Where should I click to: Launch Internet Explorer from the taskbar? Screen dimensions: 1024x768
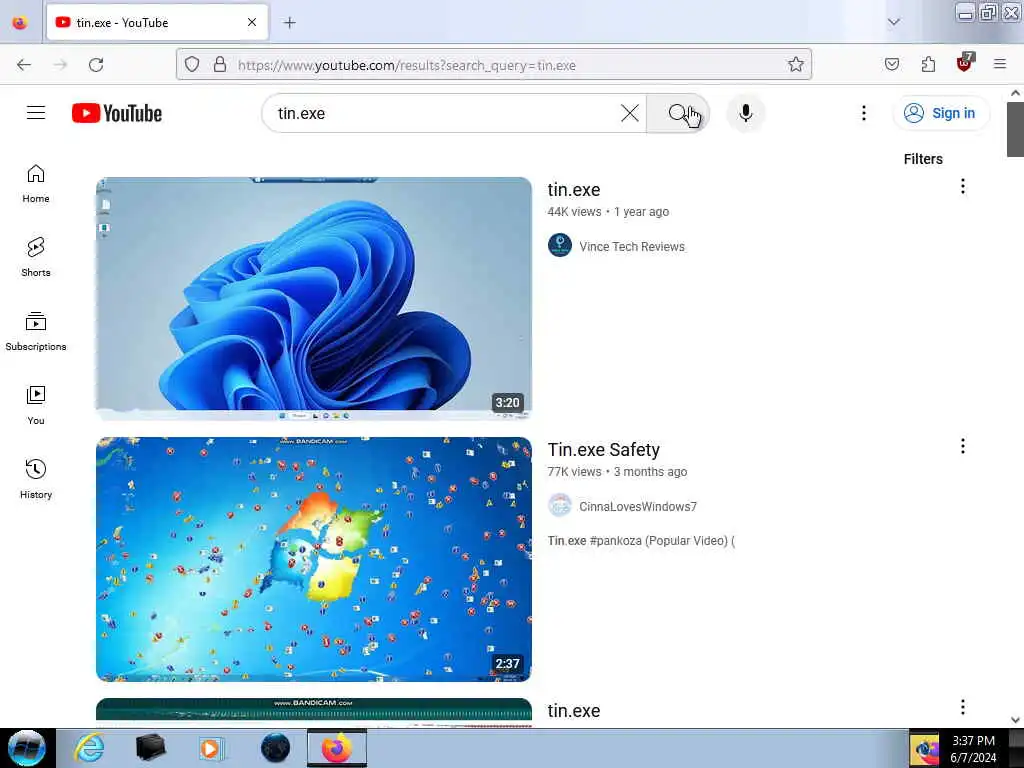coord(89,748)
